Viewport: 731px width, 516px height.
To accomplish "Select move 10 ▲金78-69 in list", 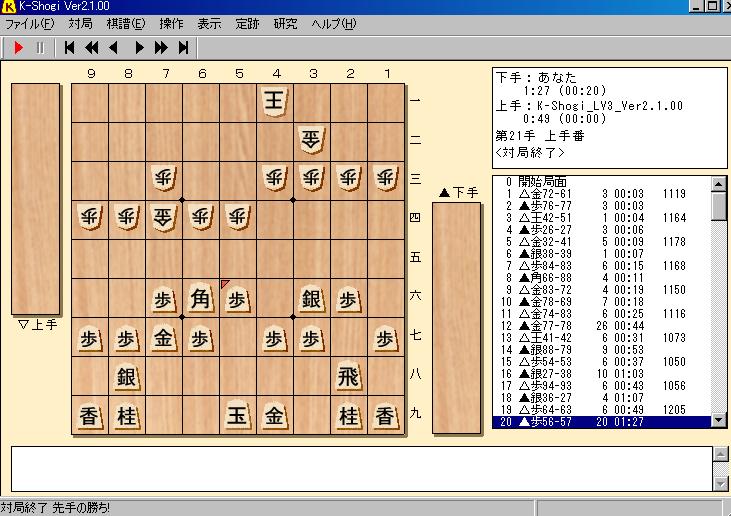I will pos(602,302).
